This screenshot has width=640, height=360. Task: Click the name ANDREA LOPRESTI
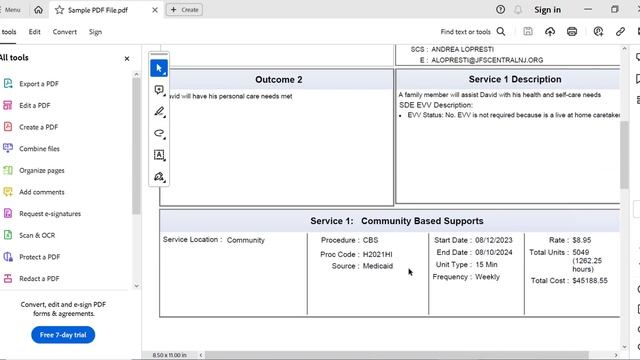(x=462, y=49)
